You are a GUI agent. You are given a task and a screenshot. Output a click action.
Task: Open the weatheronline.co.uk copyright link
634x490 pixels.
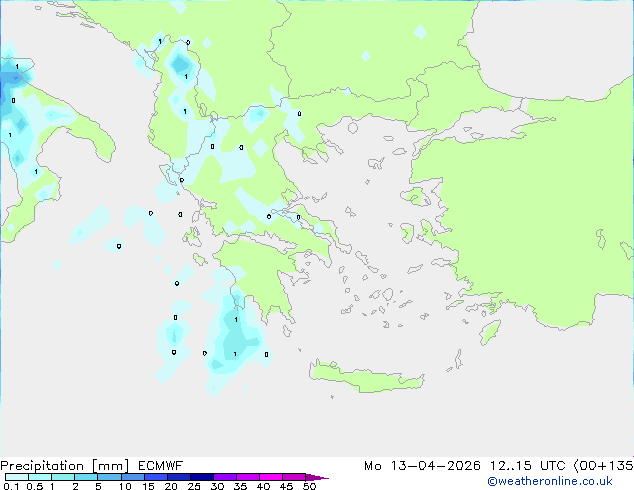550,481
